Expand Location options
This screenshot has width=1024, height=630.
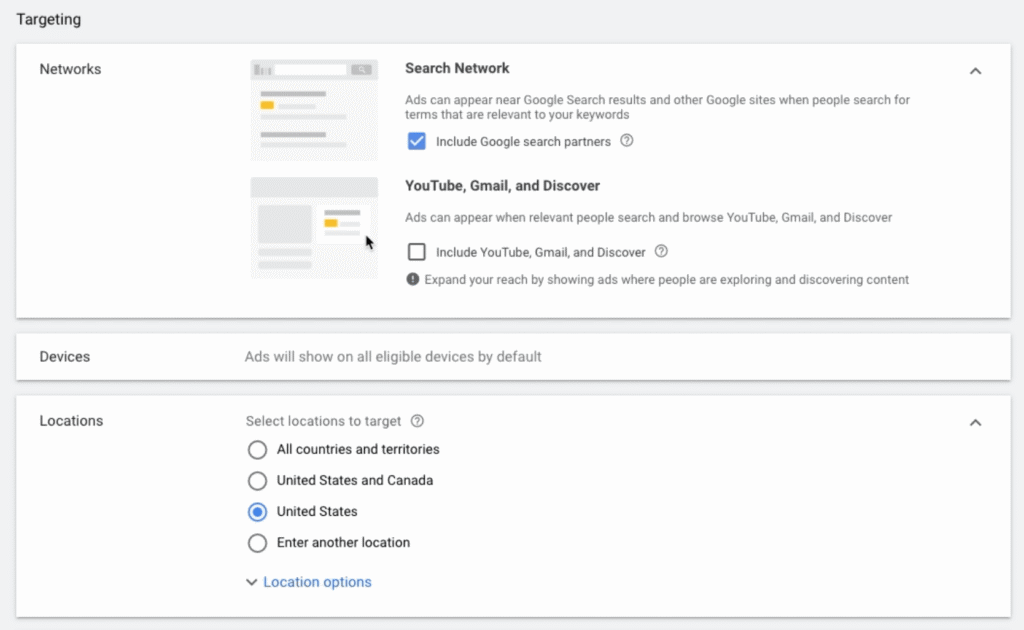[x=317, y=581]
